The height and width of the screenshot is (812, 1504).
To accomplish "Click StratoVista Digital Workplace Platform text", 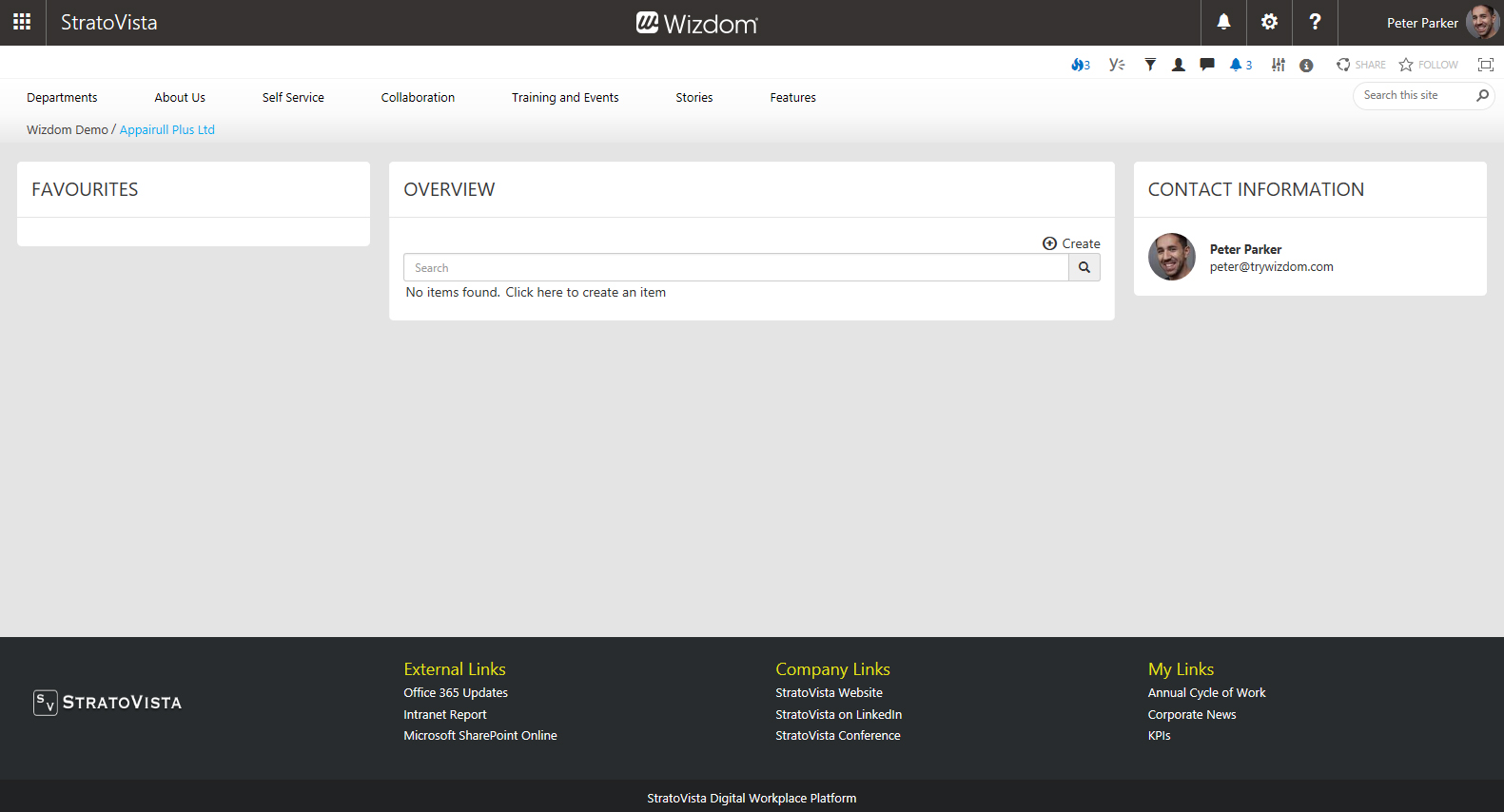I will (752, 798).
